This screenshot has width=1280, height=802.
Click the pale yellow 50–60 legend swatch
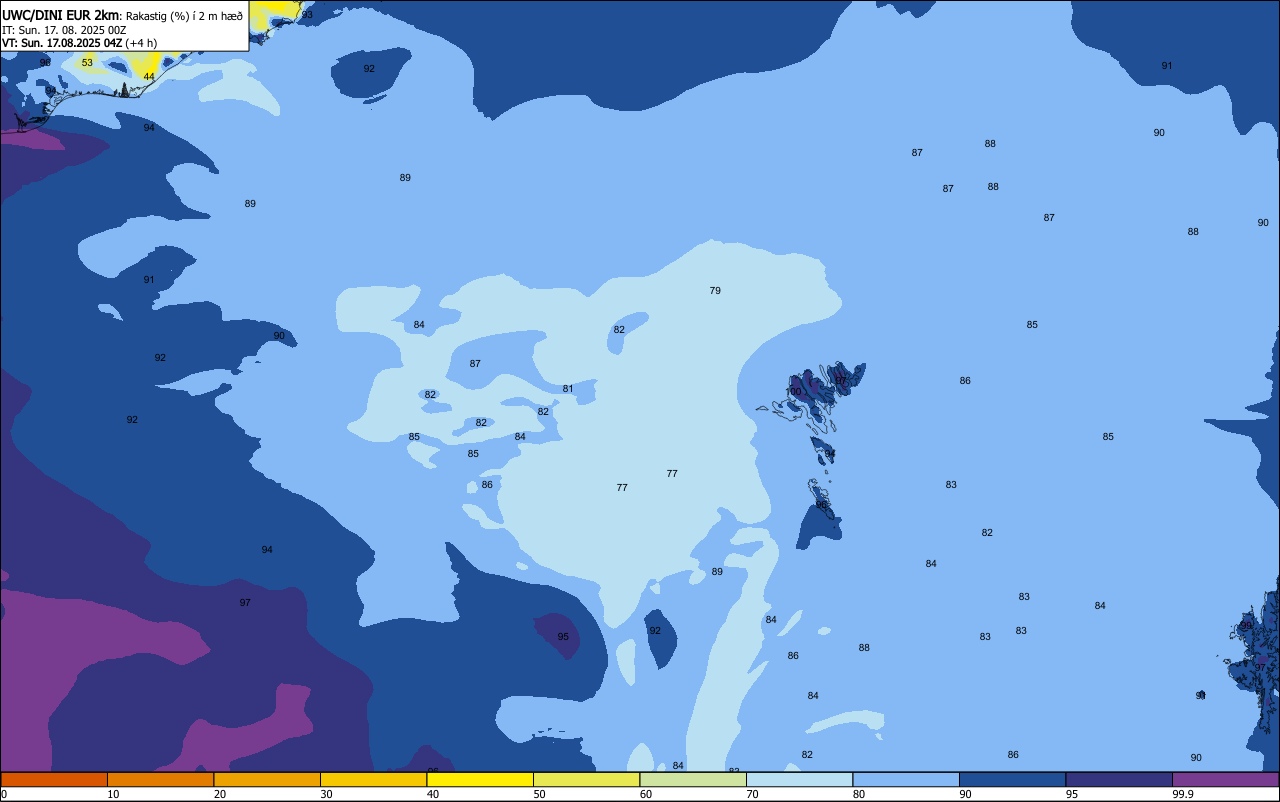(x=586, y=779)
